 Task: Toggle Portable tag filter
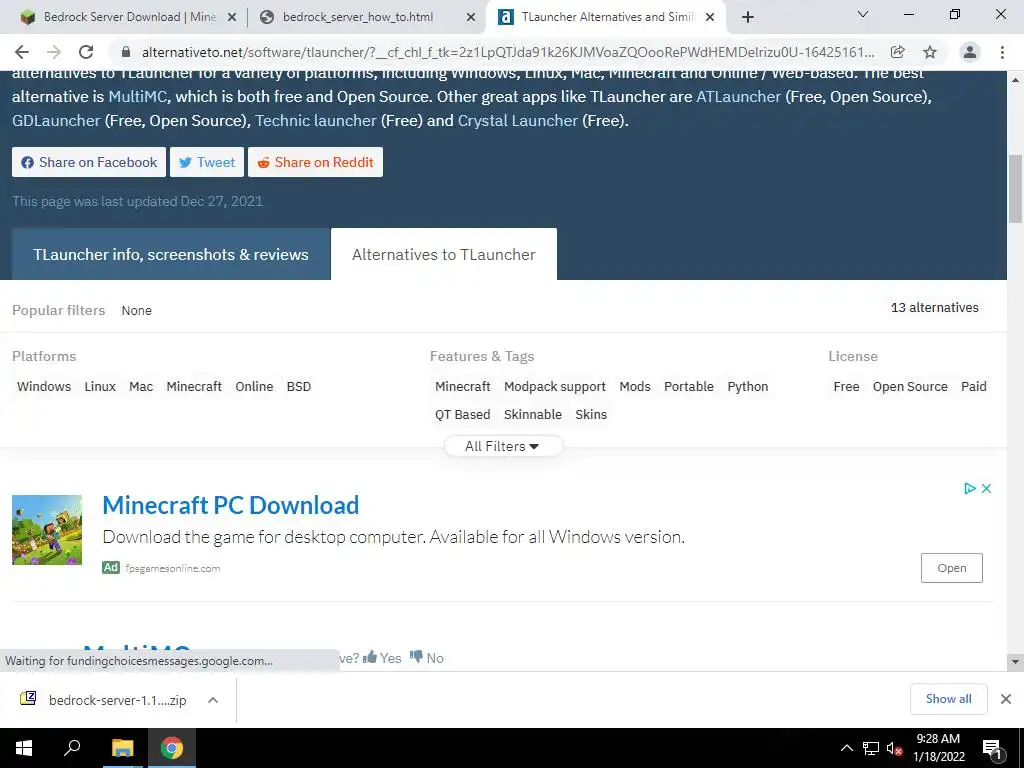[688, 387]
